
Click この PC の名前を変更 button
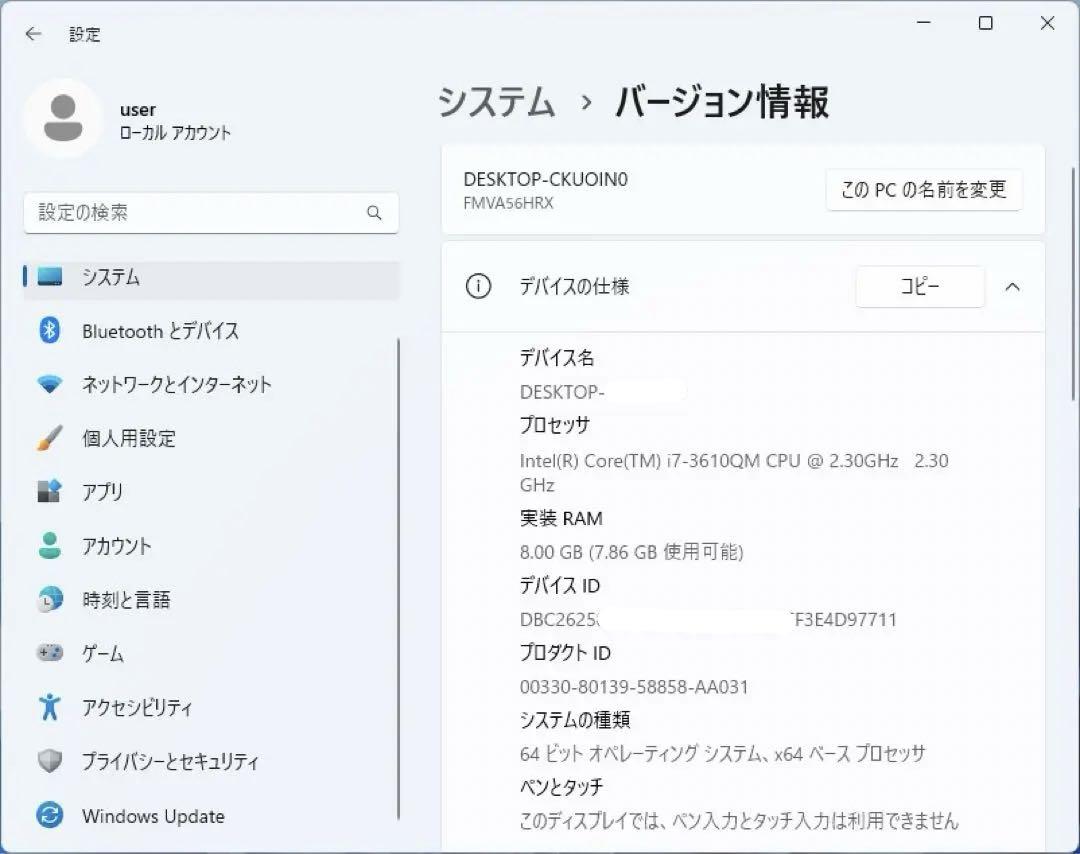coord(924,189)
